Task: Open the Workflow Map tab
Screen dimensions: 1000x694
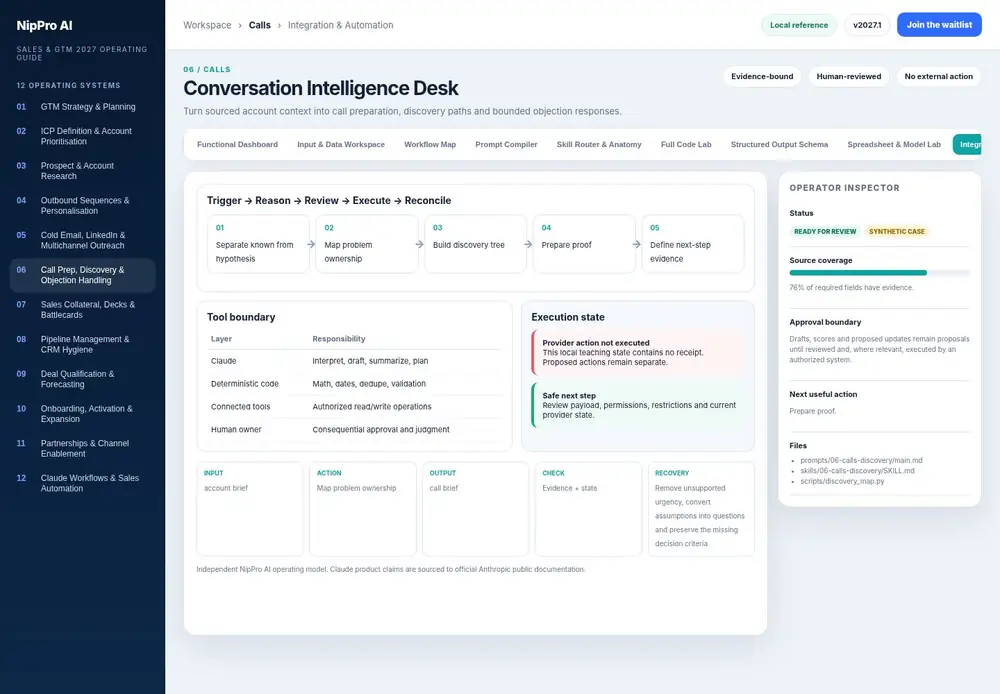Action: point(430,144)
